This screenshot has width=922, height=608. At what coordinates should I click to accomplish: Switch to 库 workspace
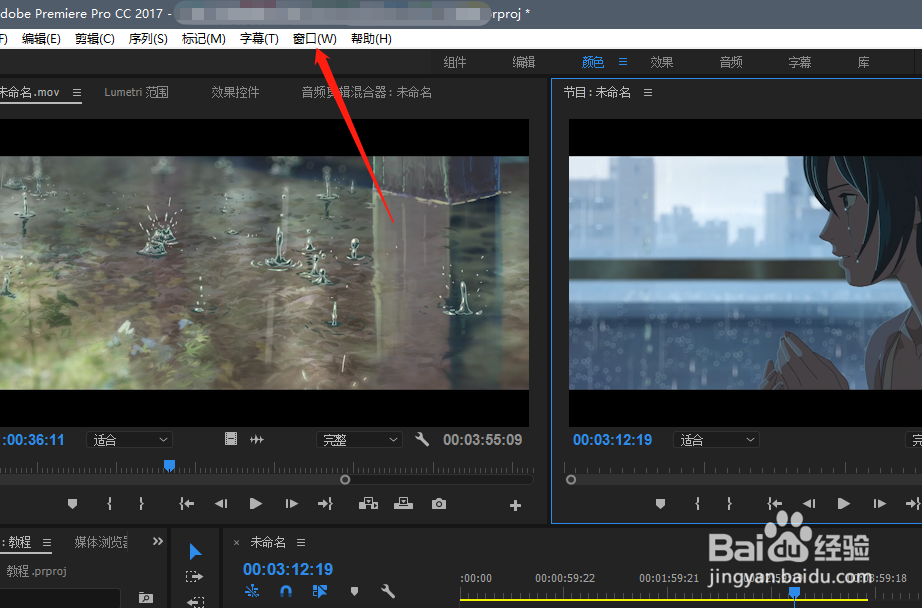(863, 62)
